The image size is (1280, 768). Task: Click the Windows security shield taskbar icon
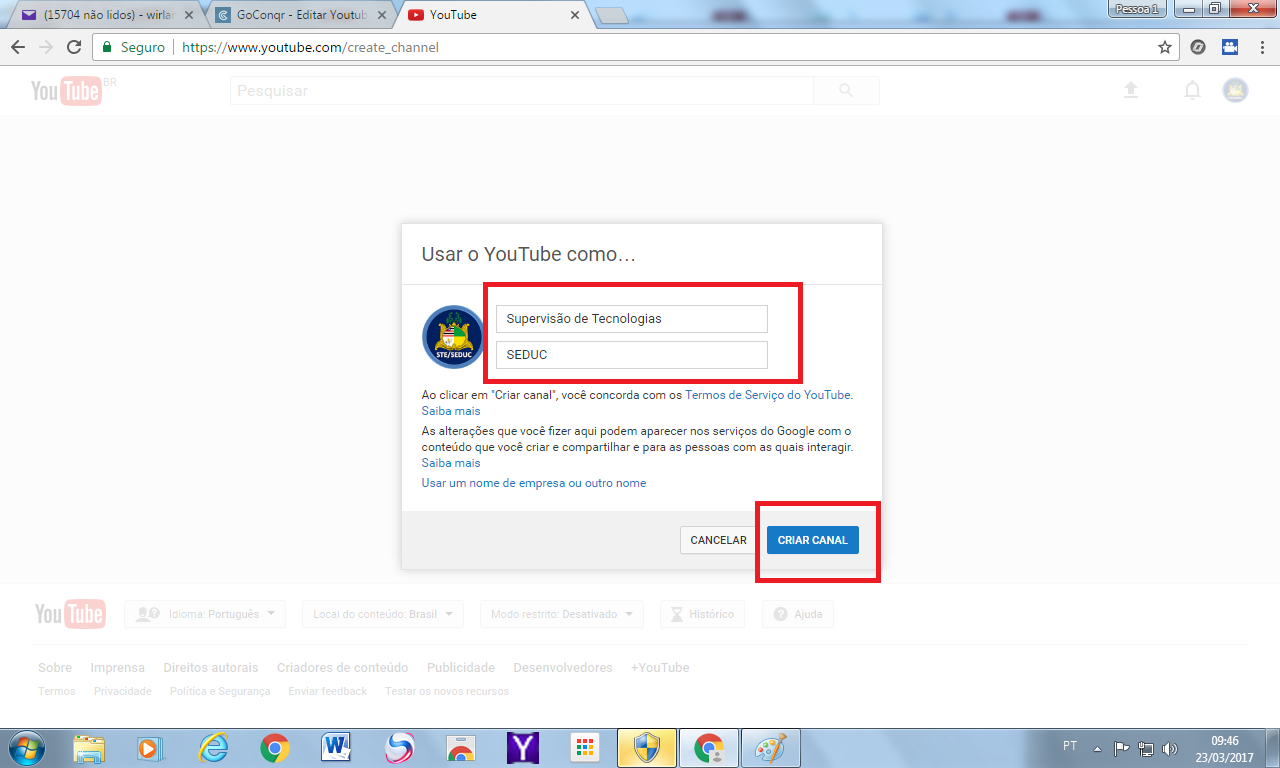(646, 748)
